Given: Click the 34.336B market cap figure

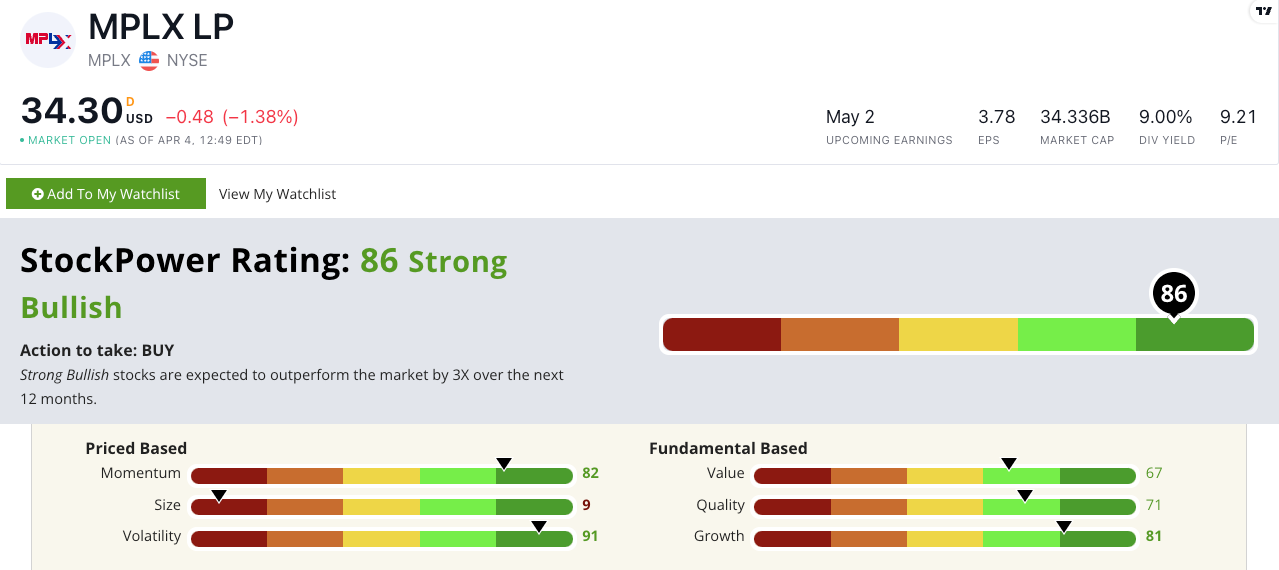Looking at the screenshot, I should click(1076, 117).
